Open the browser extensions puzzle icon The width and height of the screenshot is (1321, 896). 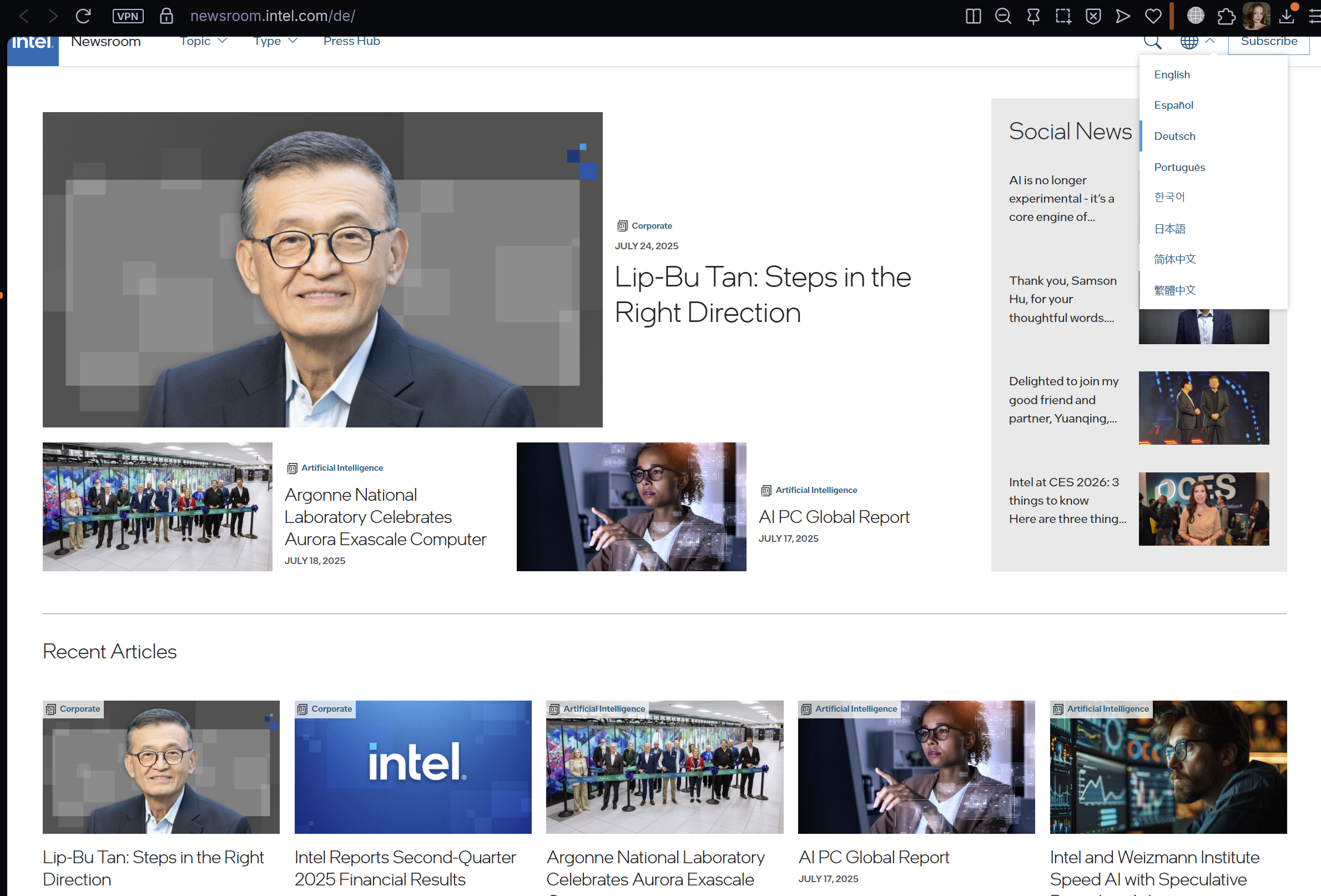pyautogui.click(x=1226, y=16)
